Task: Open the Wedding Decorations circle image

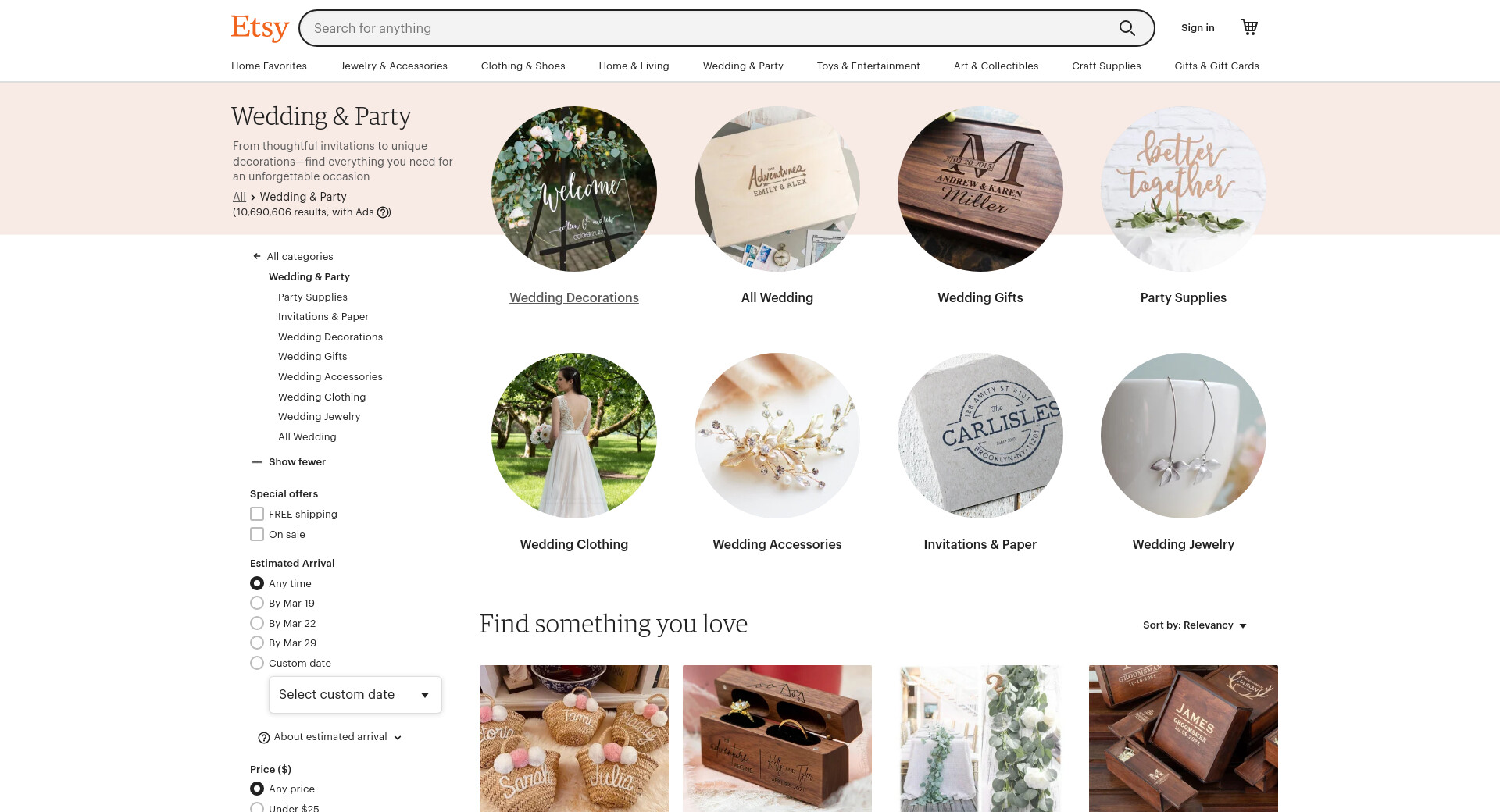Action: pos(574,189)
